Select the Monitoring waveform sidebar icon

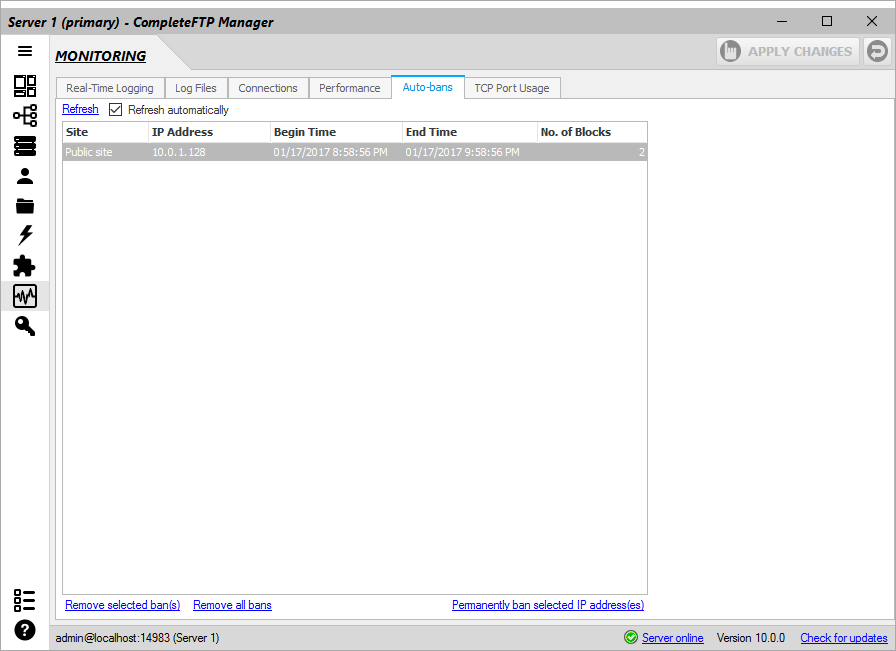(x=25, y=296)
